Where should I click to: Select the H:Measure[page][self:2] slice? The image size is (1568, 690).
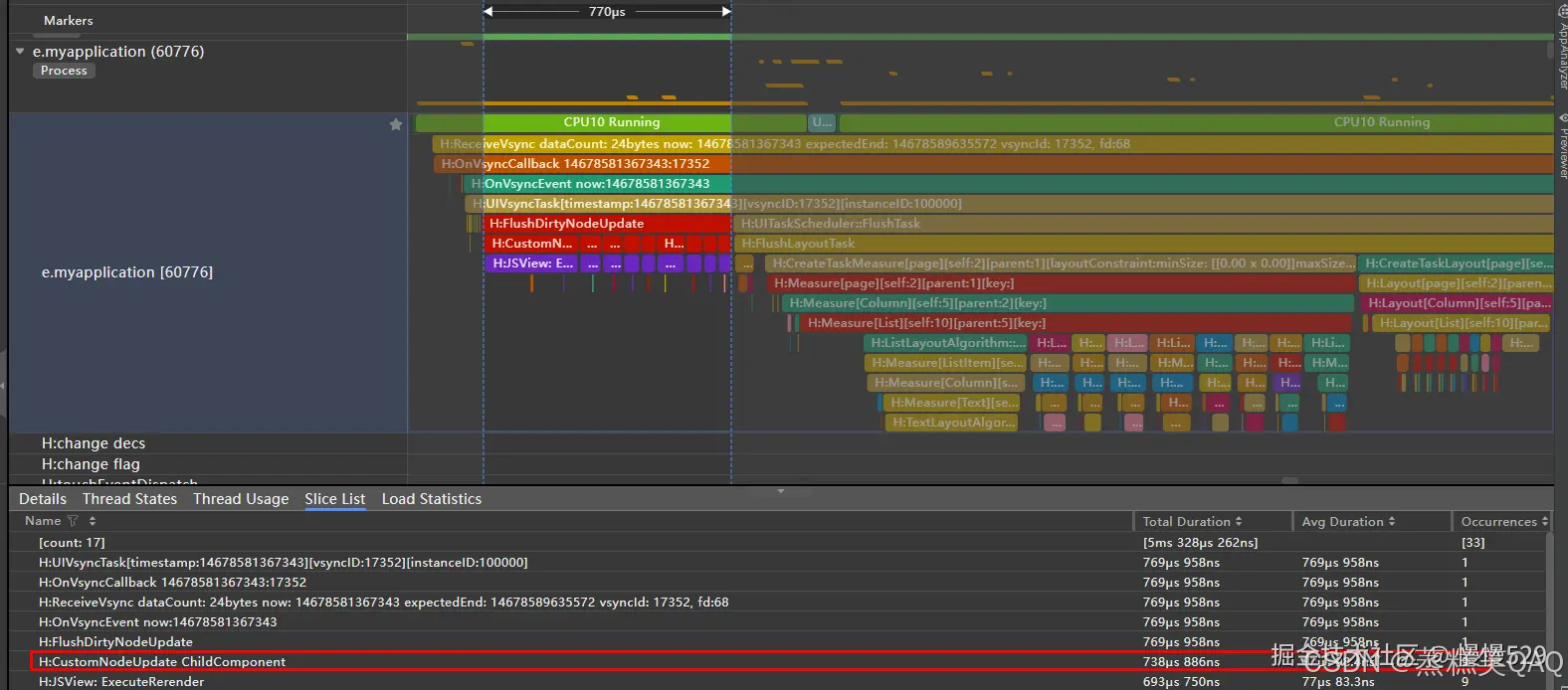pyautogui.click(x=1061, y=283)
